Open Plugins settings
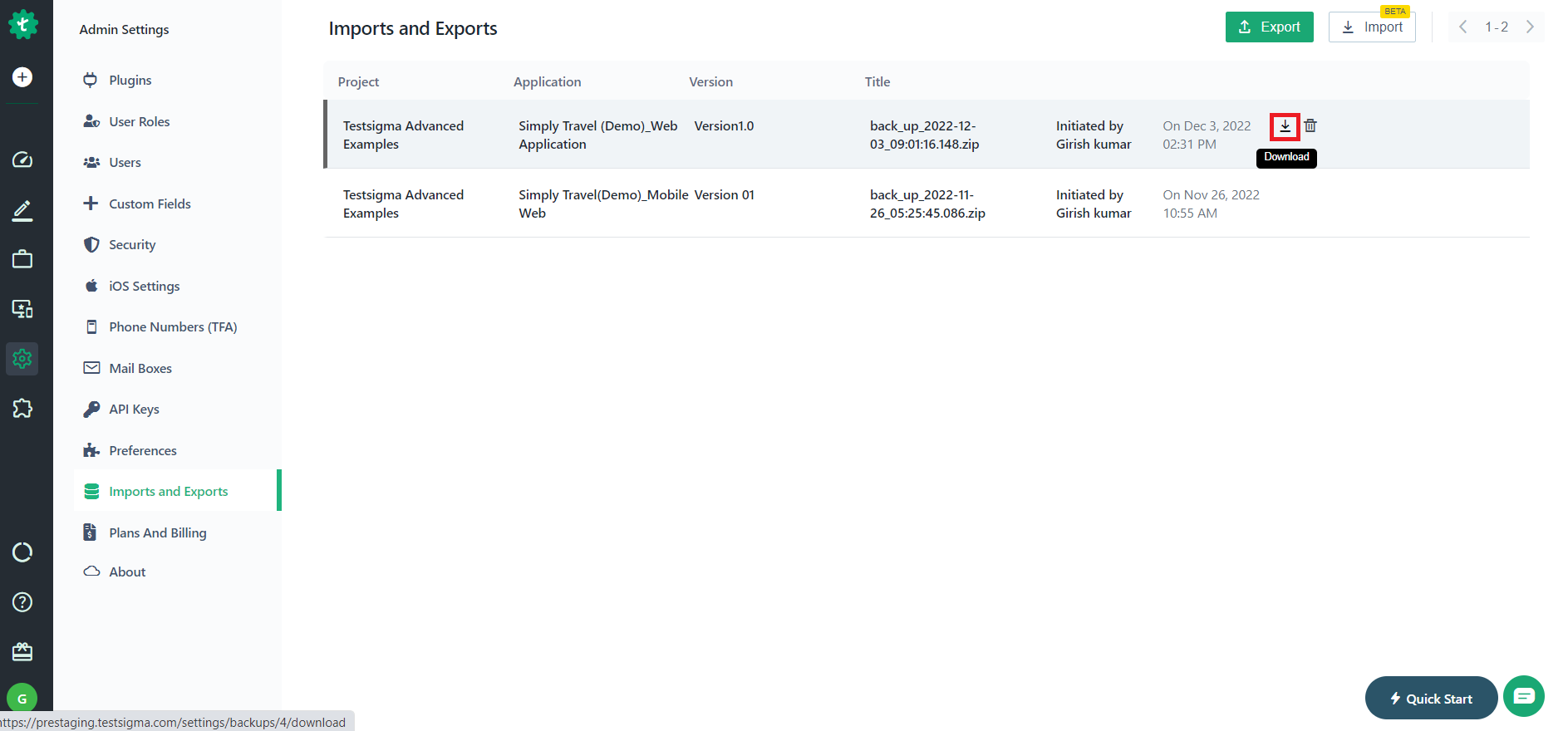This screenshot has height=731, width=1568. click(x=130, y=81)
